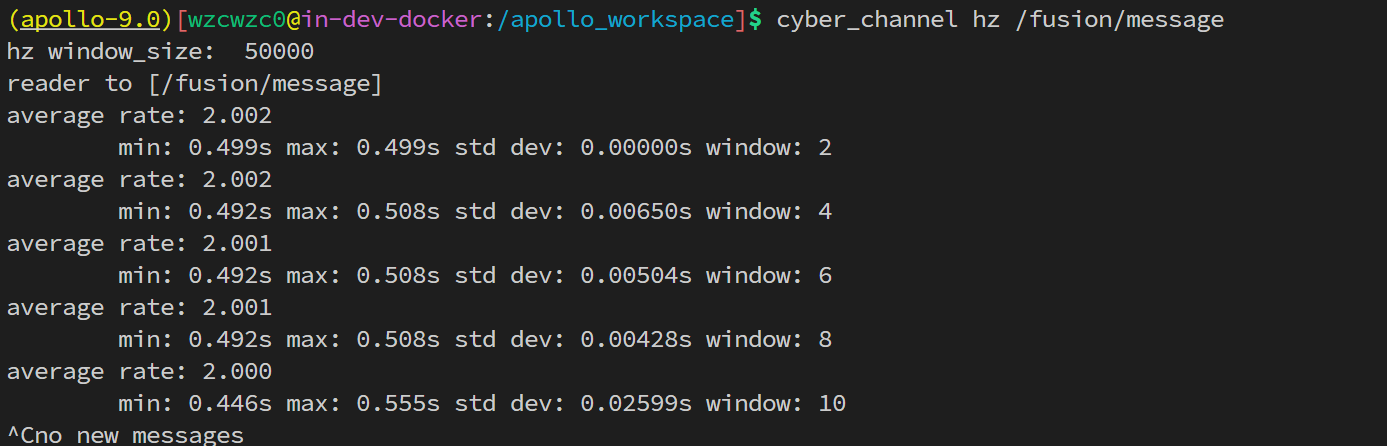The height and width of the screenshot is (446, 1387).
Task: Click the hostname in-dev-docker in prompt
Action: tap(392, 19)
